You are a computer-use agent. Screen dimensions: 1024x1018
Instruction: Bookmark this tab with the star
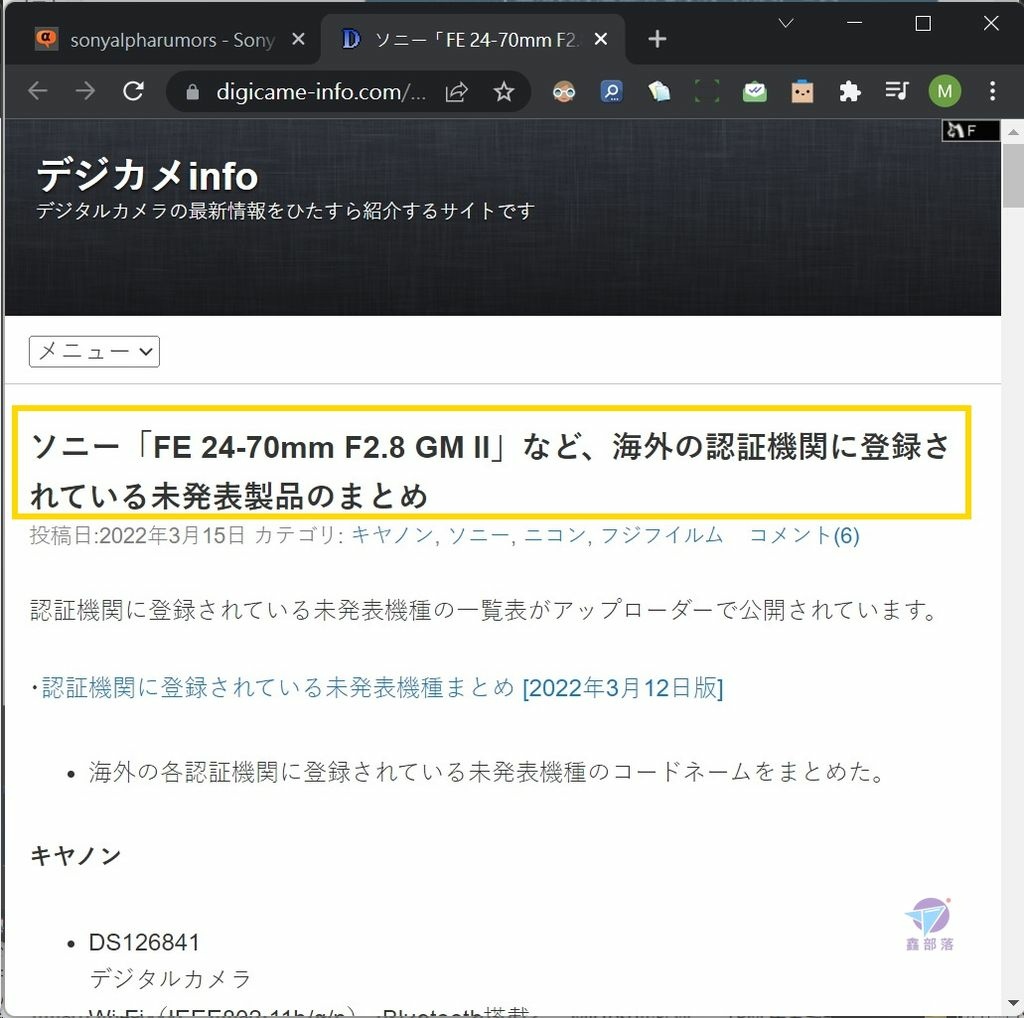[504, 91]
